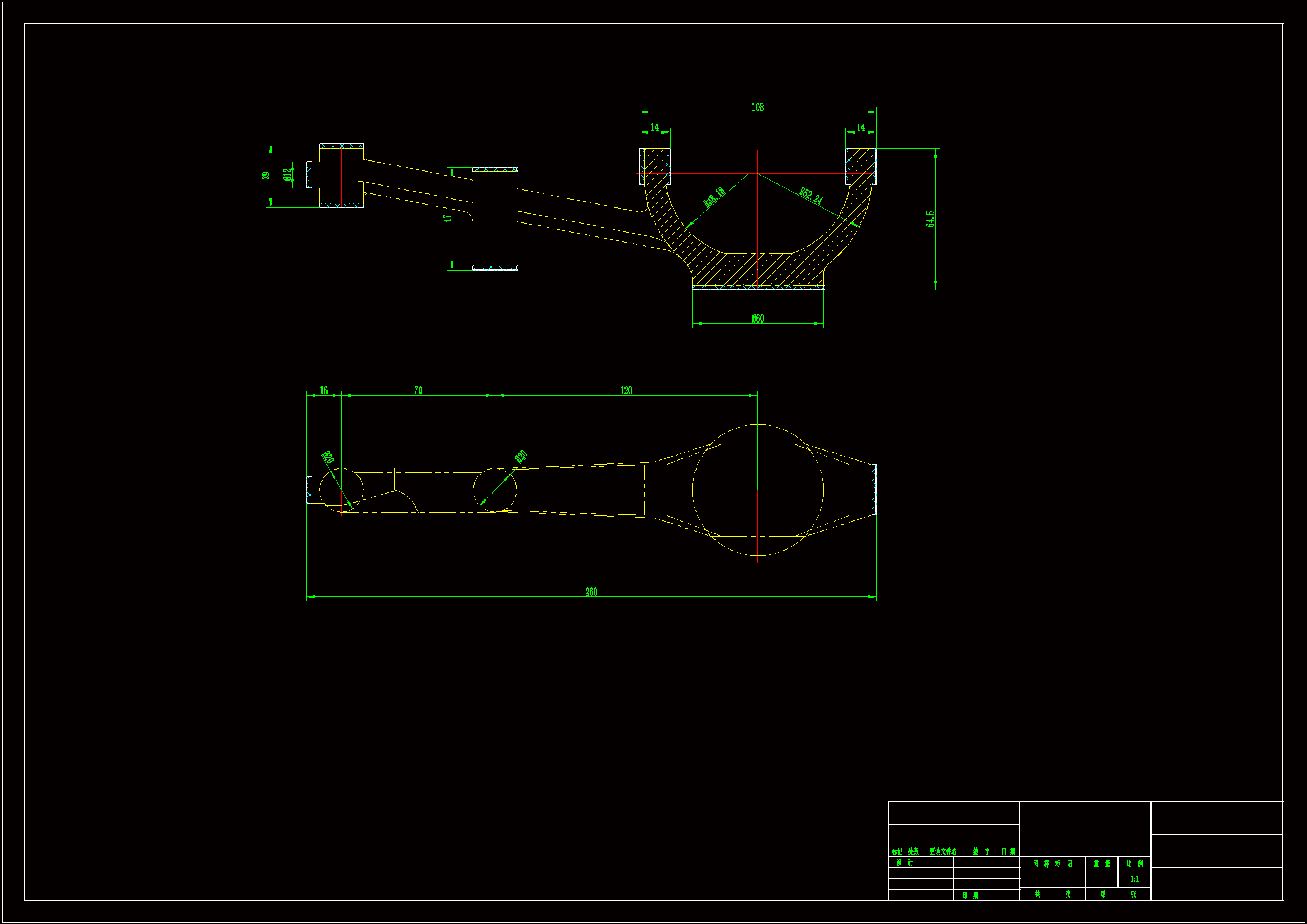Image resolution: width=1307 pixels, height=924 pixels.
Task: Select the 70 horizontal dimension text
Action: (x=418, y=391)
